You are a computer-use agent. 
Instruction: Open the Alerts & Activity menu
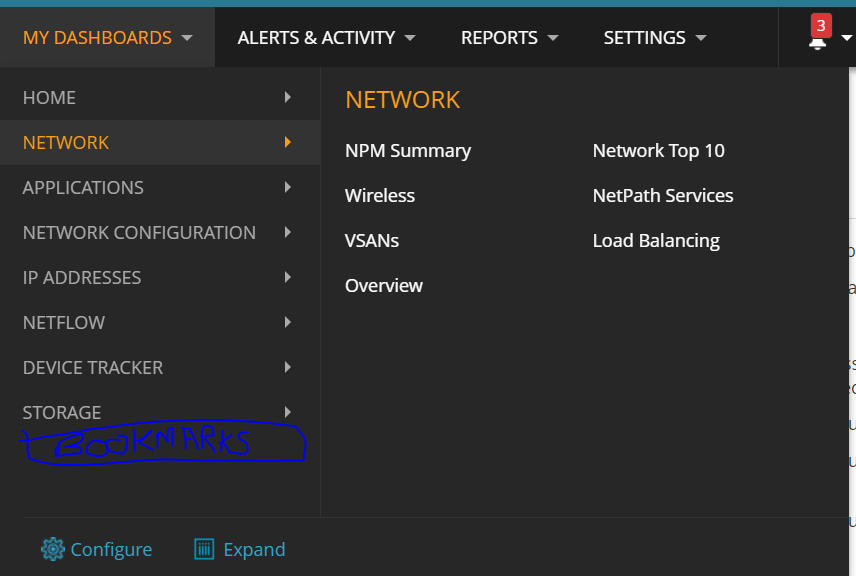click(326, 37)
